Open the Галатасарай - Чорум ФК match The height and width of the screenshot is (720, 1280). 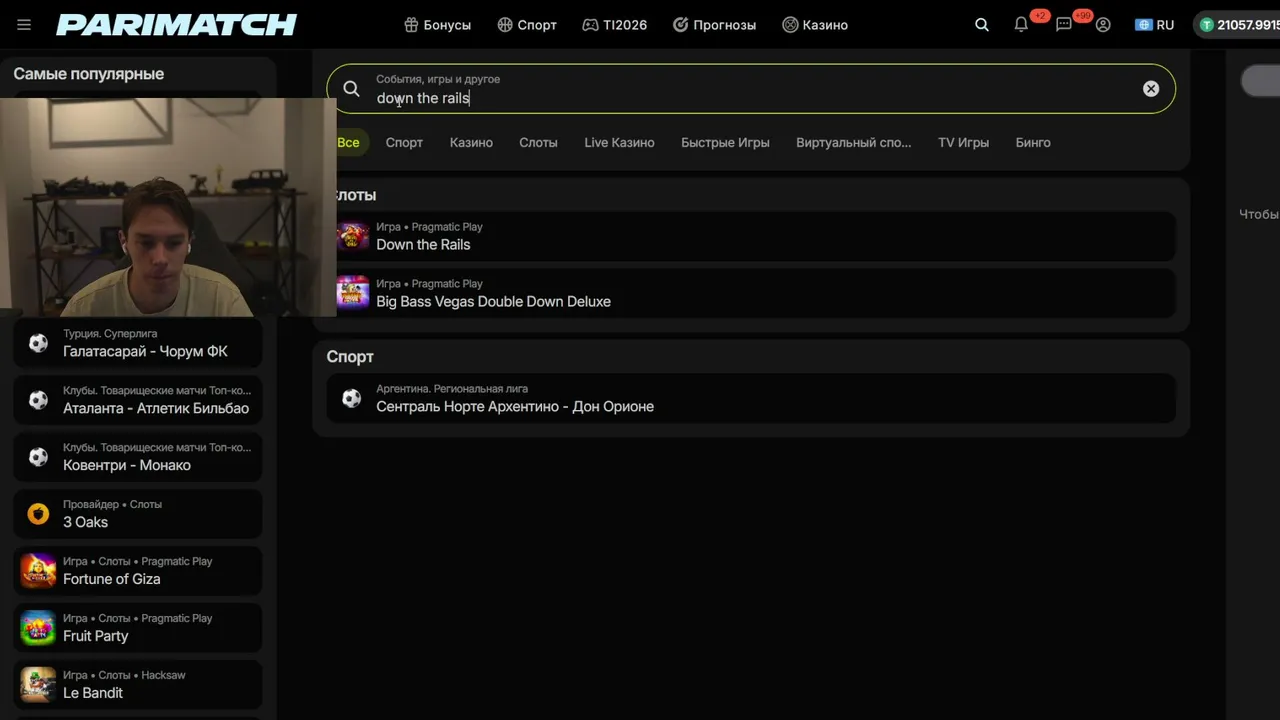coord(138,344)
